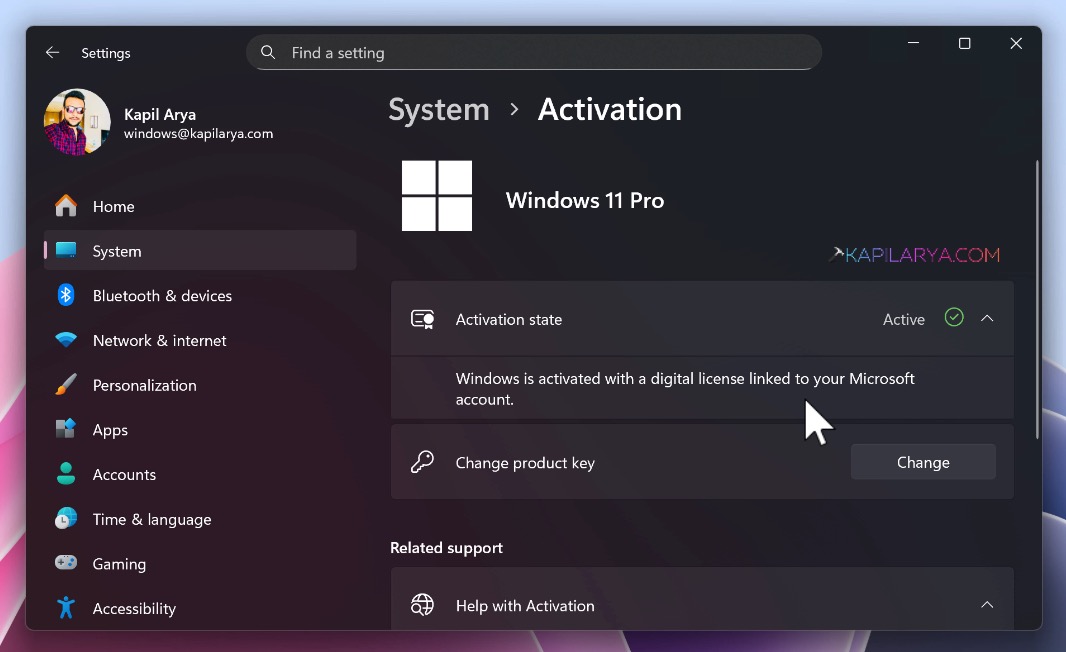Click the Activation state row label

(508, 320)
